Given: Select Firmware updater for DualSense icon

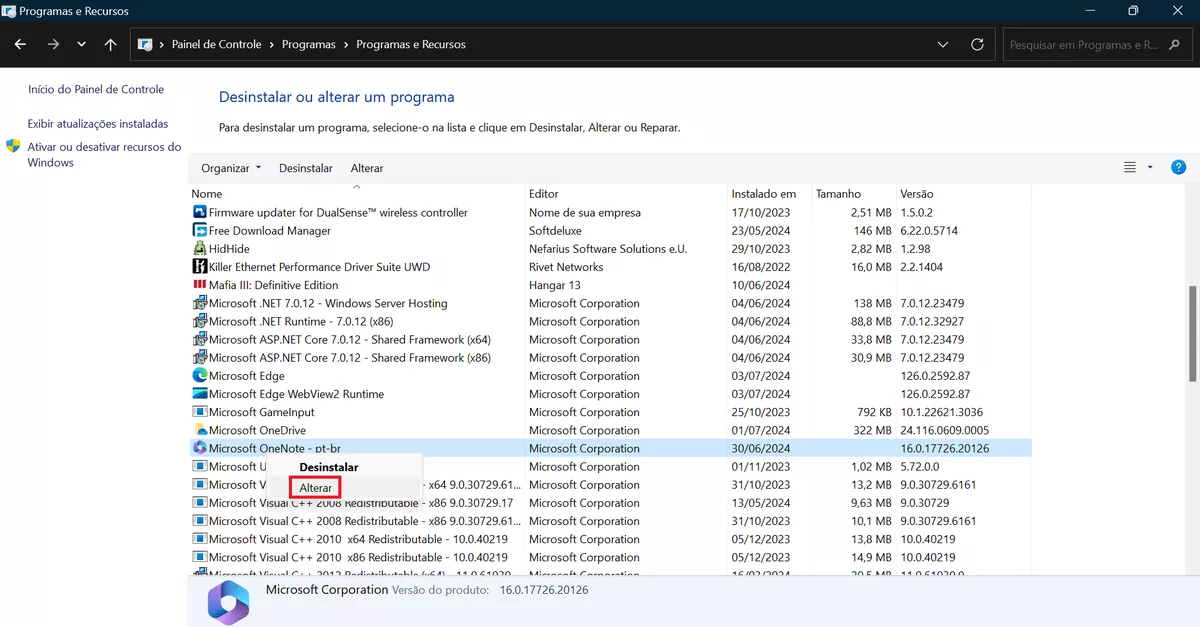Looking at the screenshot, I should pos(199,213).
